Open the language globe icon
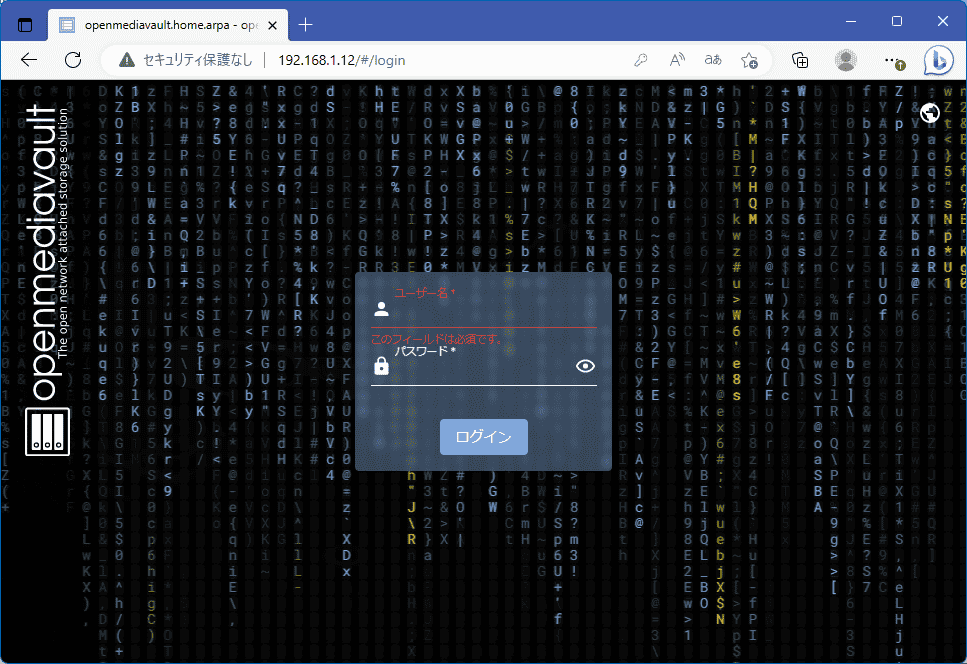 [930, 113]
